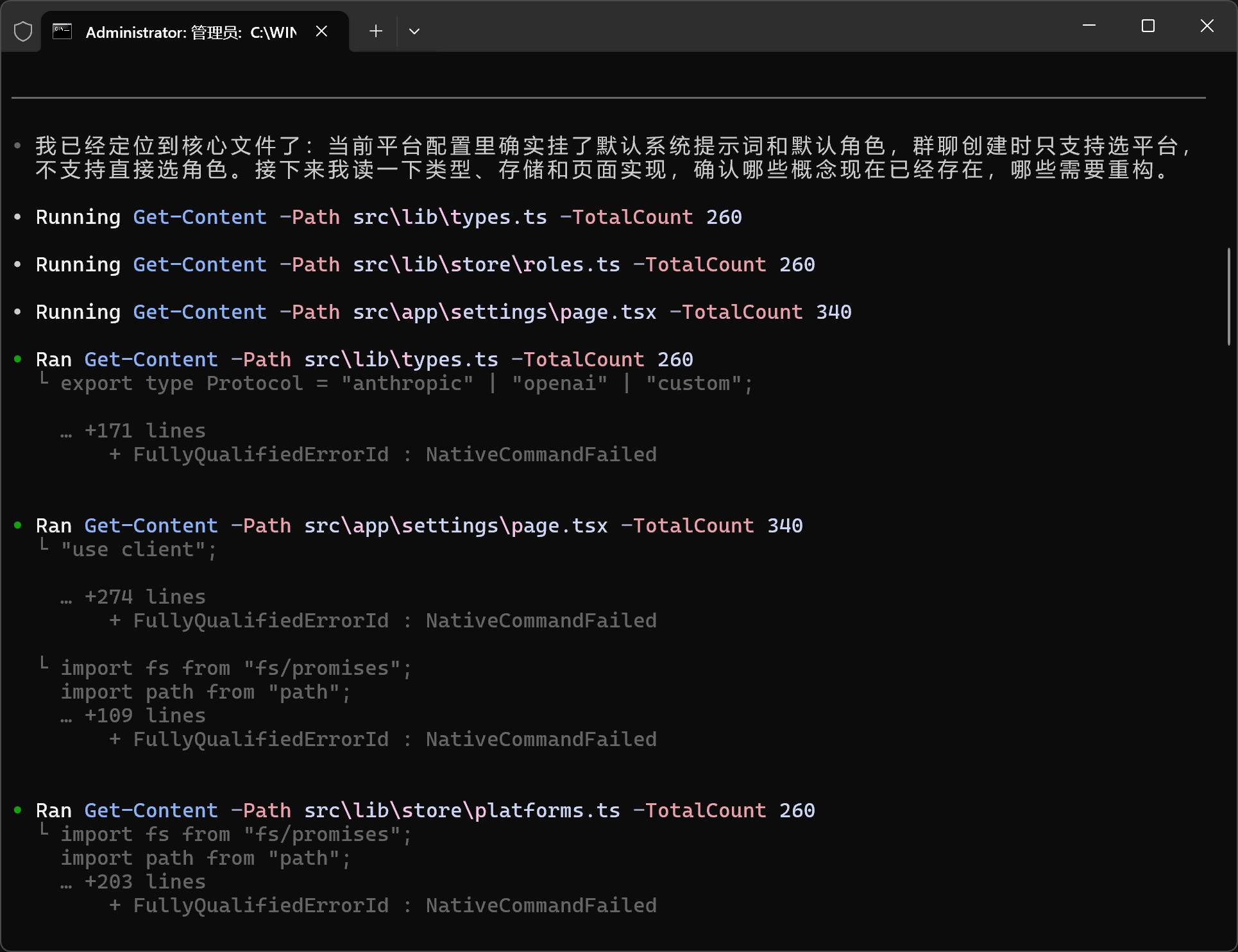
Task: Open the new tab profile dropdown
Action: (414, 31)
